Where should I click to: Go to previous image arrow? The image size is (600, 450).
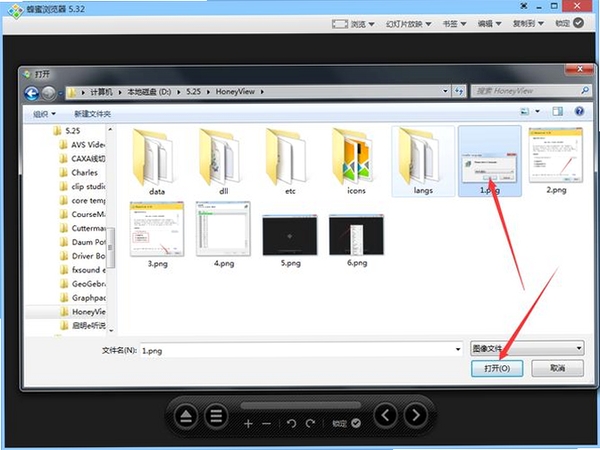click(385, 415)
